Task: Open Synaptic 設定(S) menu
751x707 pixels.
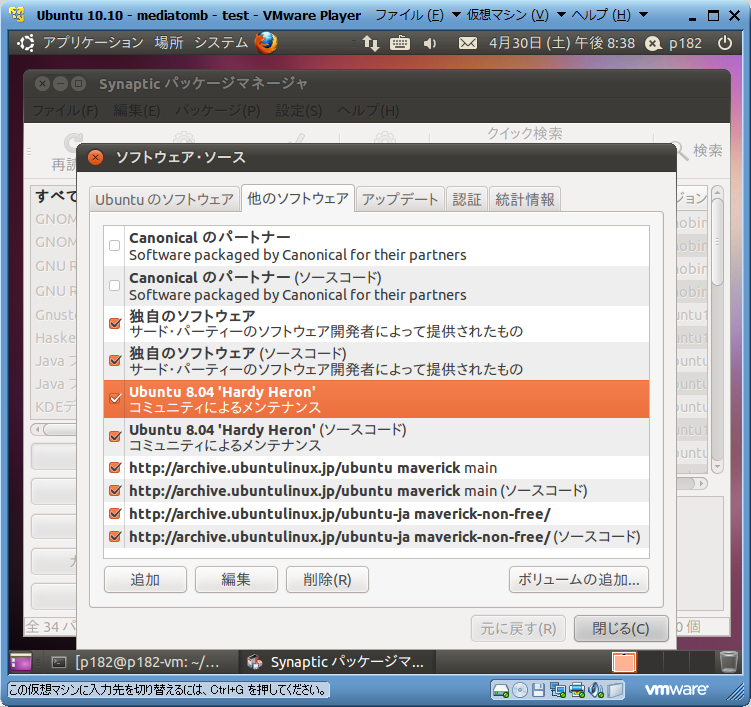Action: click(299, 111)
